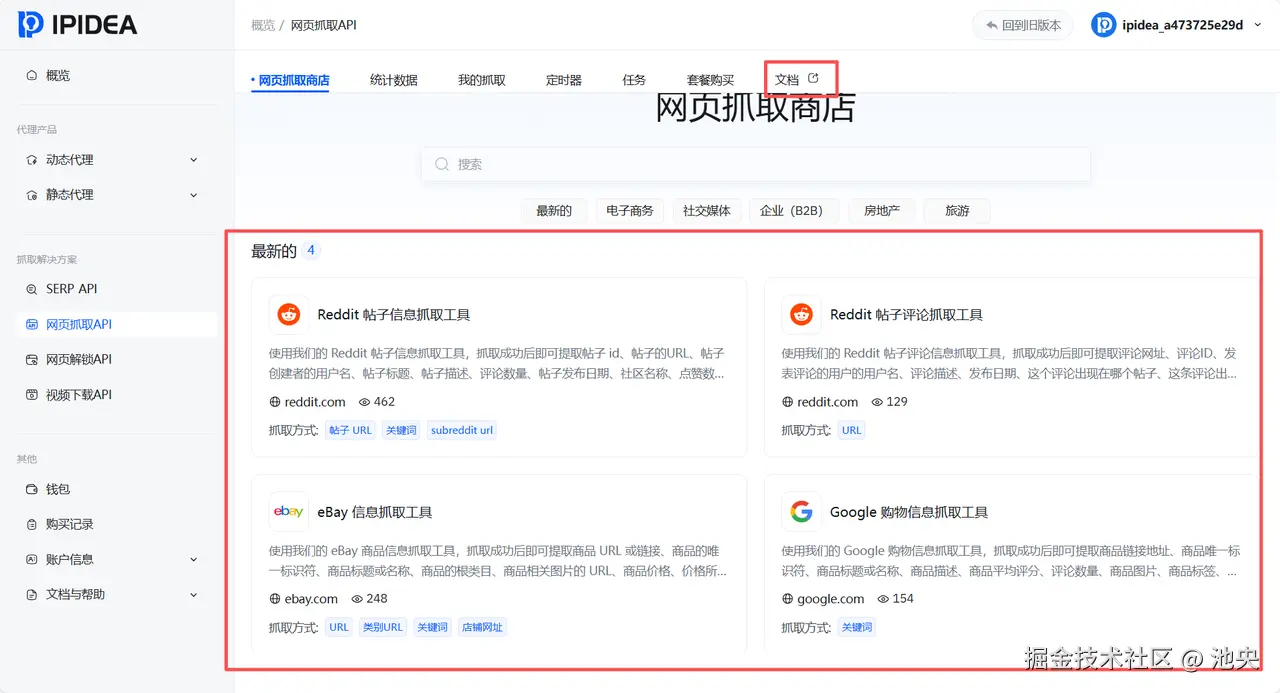Click the 静态代理 icon in sidebar
This screenshot has width=1280, height=693.
32,195
